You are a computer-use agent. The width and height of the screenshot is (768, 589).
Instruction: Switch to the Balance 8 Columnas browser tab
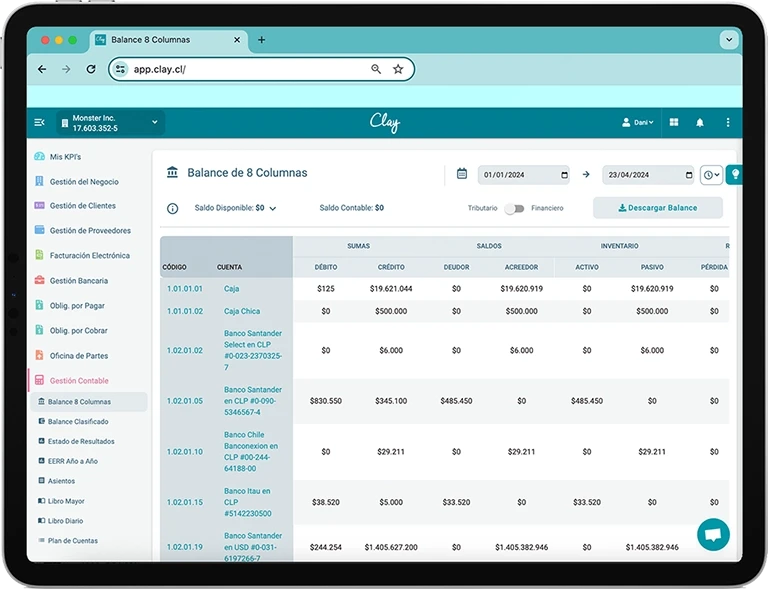(168, 40)
